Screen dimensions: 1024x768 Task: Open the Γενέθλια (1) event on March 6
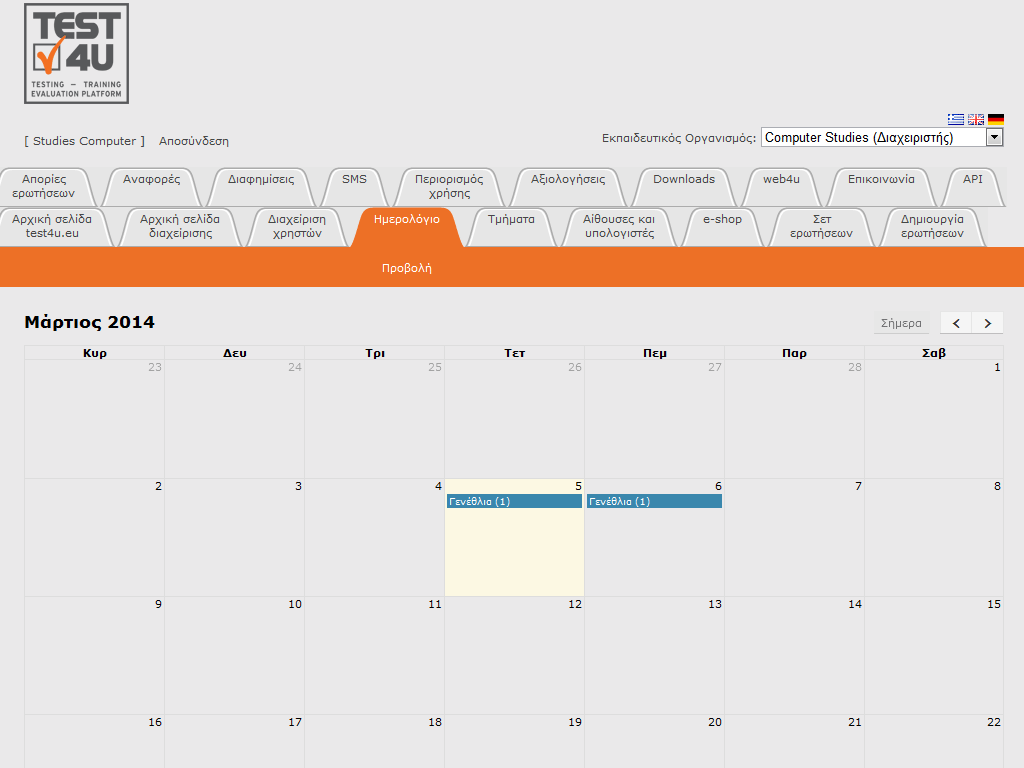pyautogui.click(x=654, y=501)
